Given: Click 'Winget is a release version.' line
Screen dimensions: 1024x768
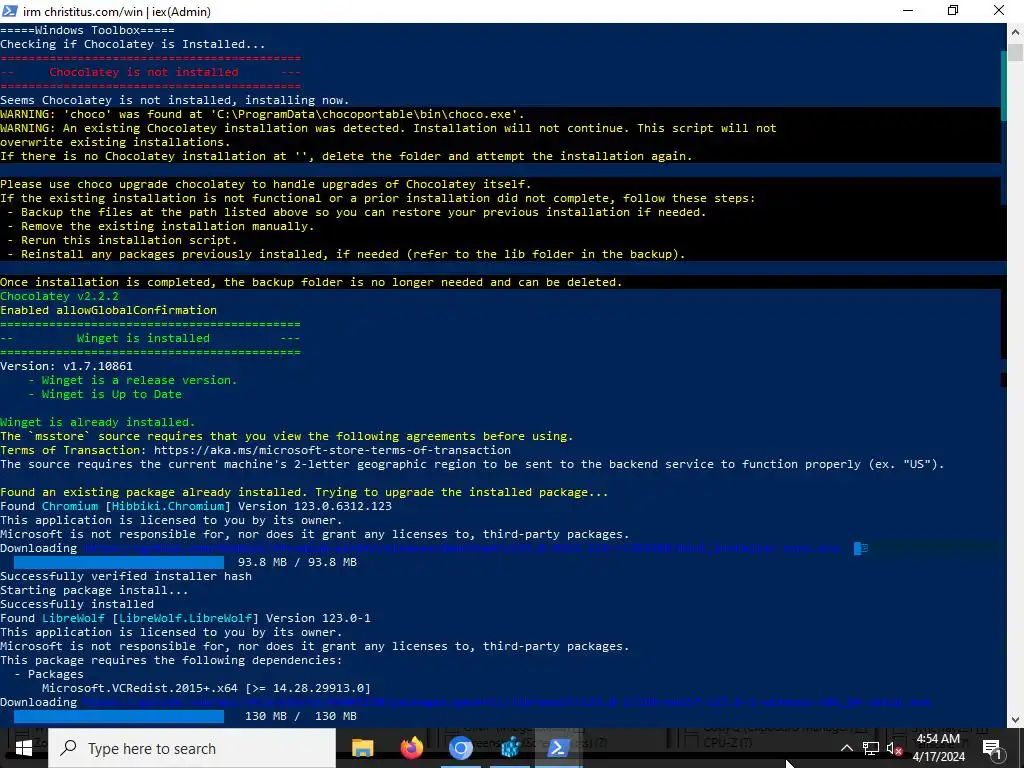Looking at the screenshot, I should [133, 380].
